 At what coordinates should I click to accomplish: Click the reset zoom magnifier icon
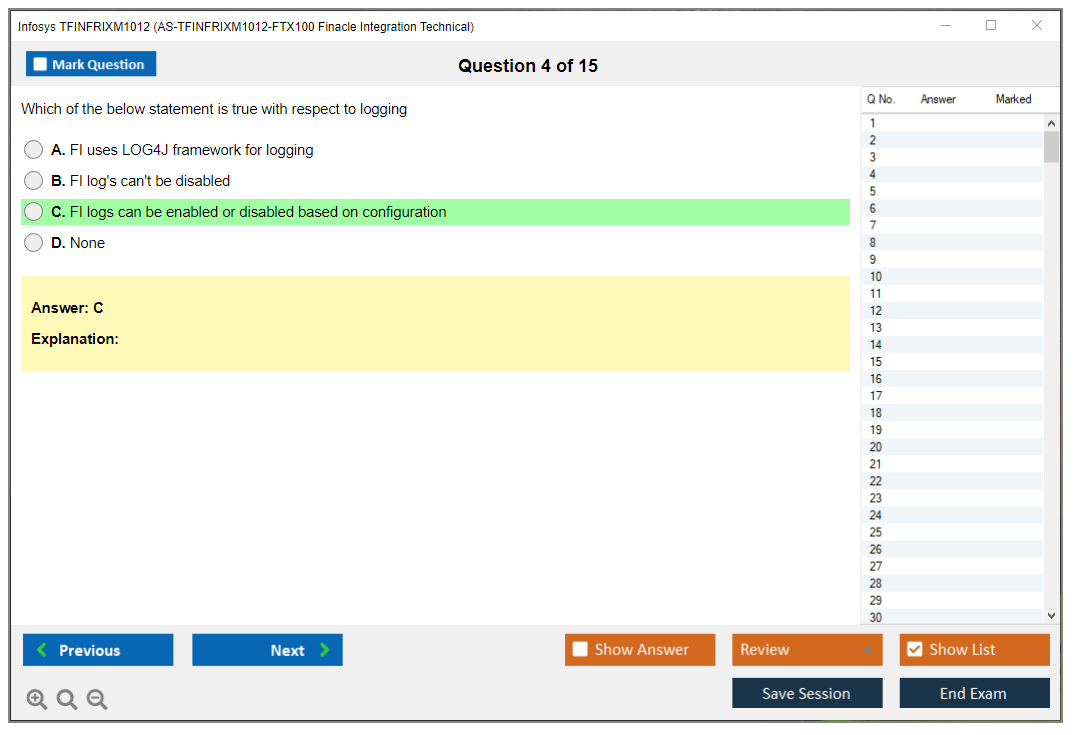[67, 699]
